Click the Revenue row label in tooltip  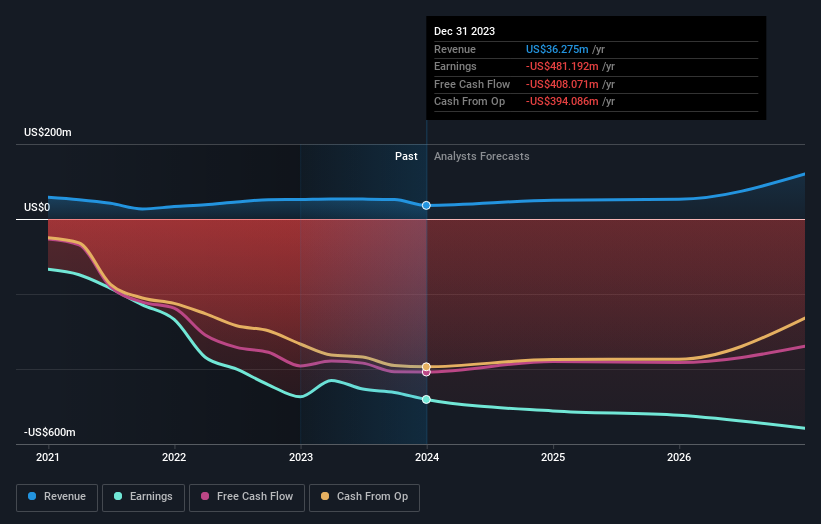click(455, 49)
